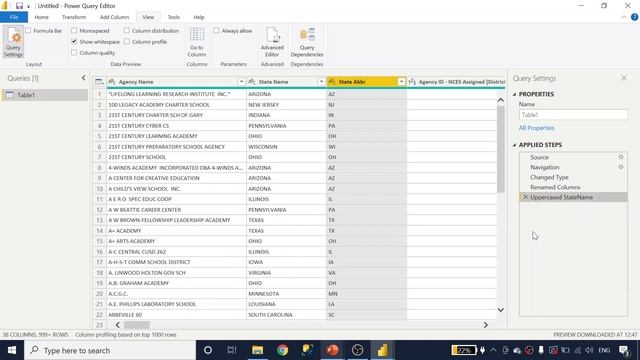Switch to Transform ribbon tab

[74, 17]
